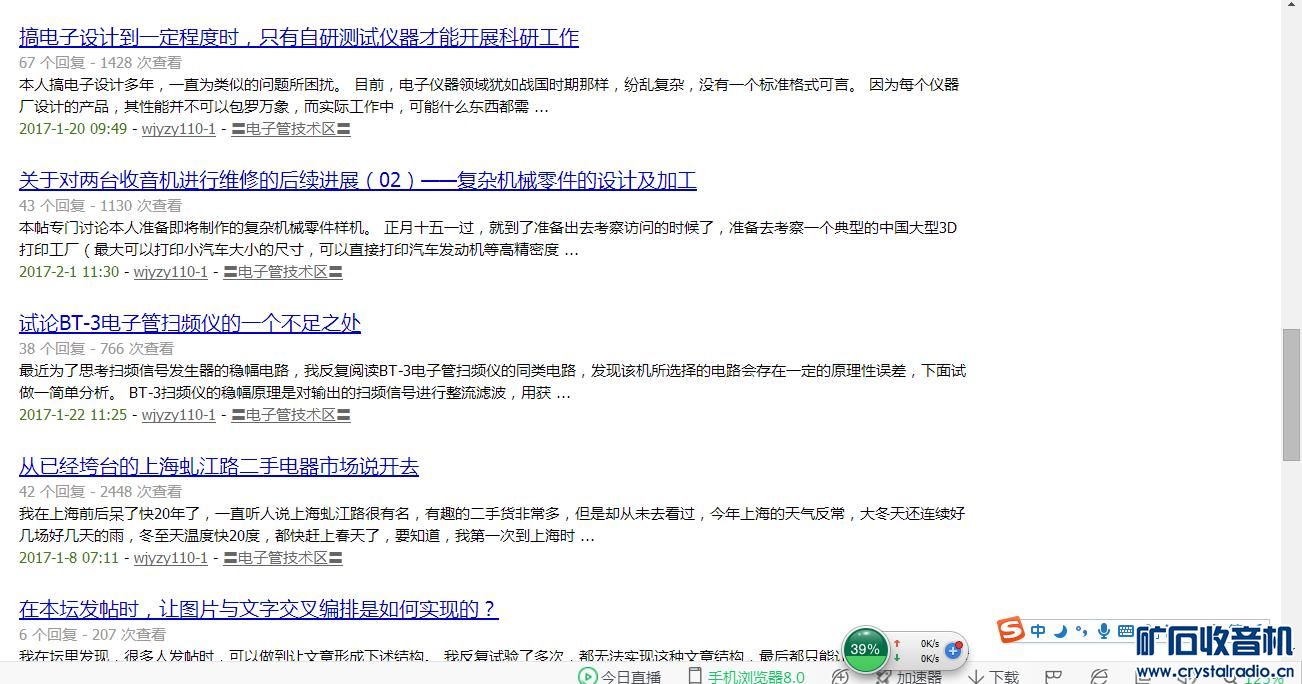
Task: Click the stats text 42 个回复 - 2448 次查看
Action: 100,492
